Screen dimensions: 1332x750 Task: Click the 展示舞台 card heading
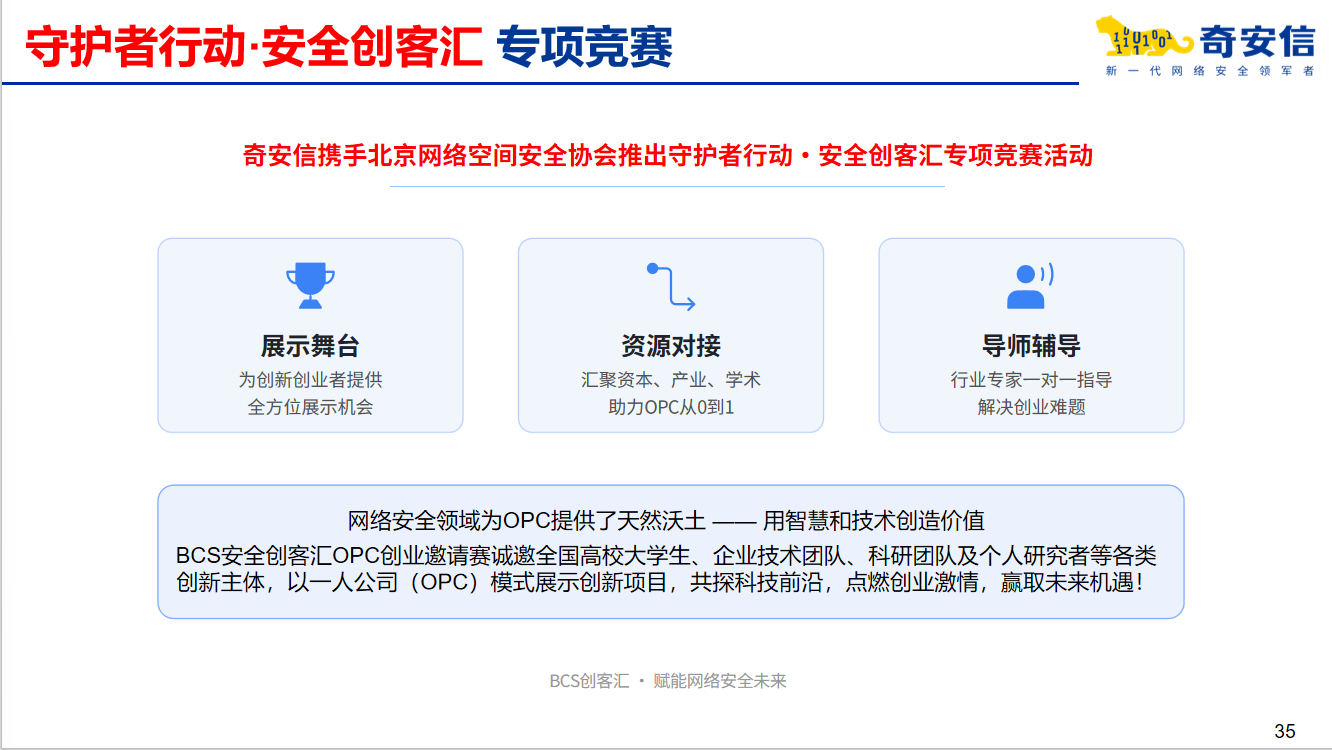310,347
